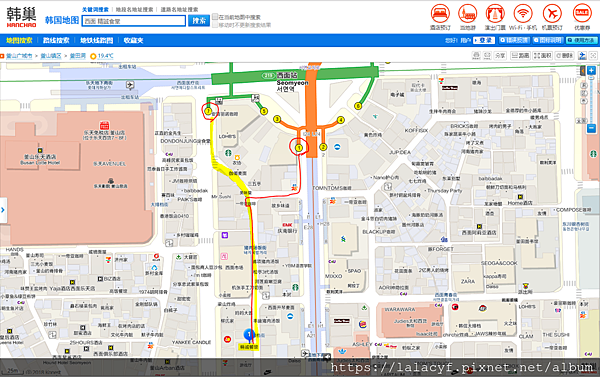Click the Bujeon-dong breadcrumb link
Image resolution: width=600 pixels, height=377 pixels.
78,56
